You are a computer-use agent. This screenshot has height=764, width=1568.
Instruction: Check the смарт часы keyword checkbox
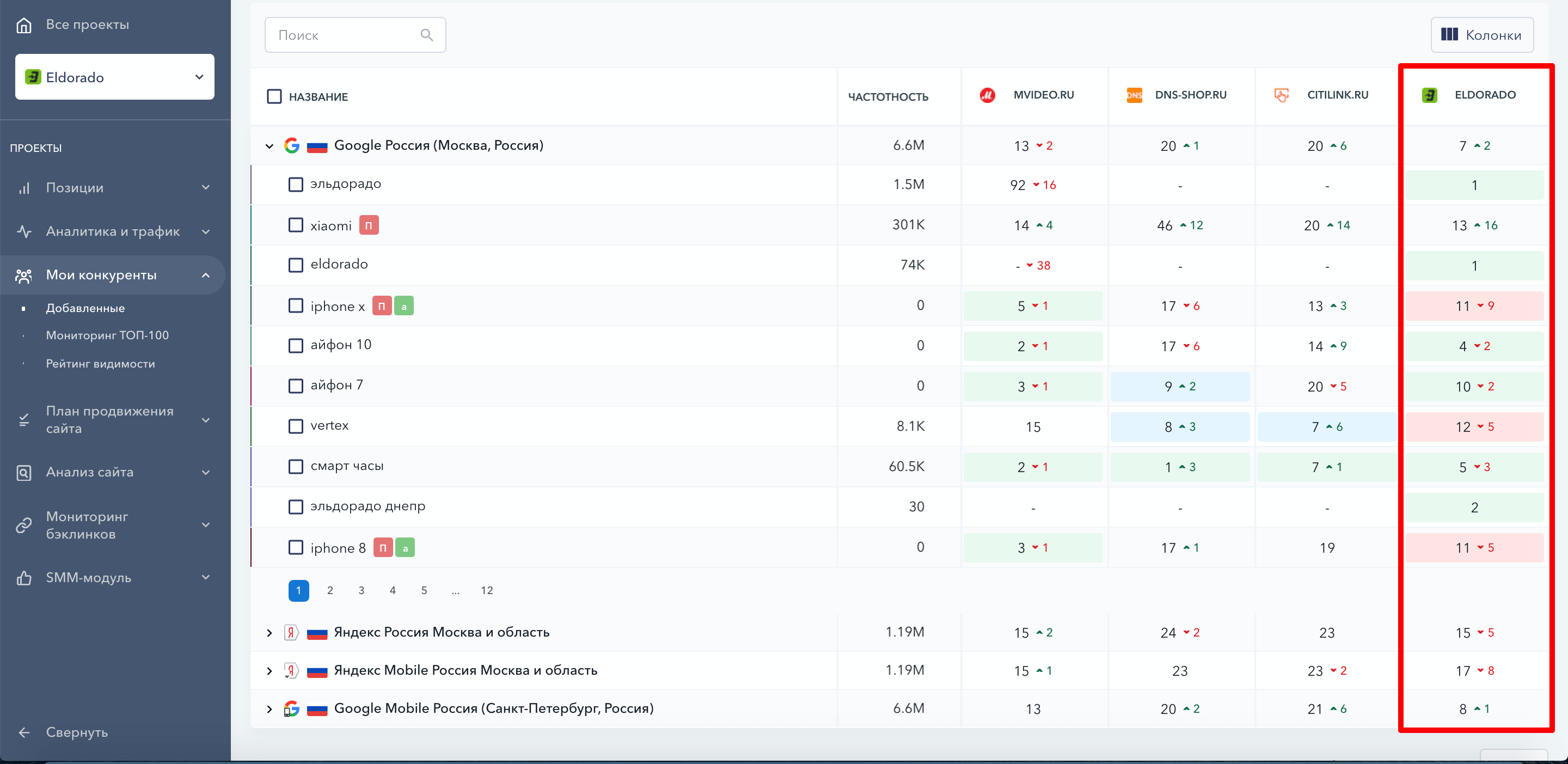(x=295, y=466)
